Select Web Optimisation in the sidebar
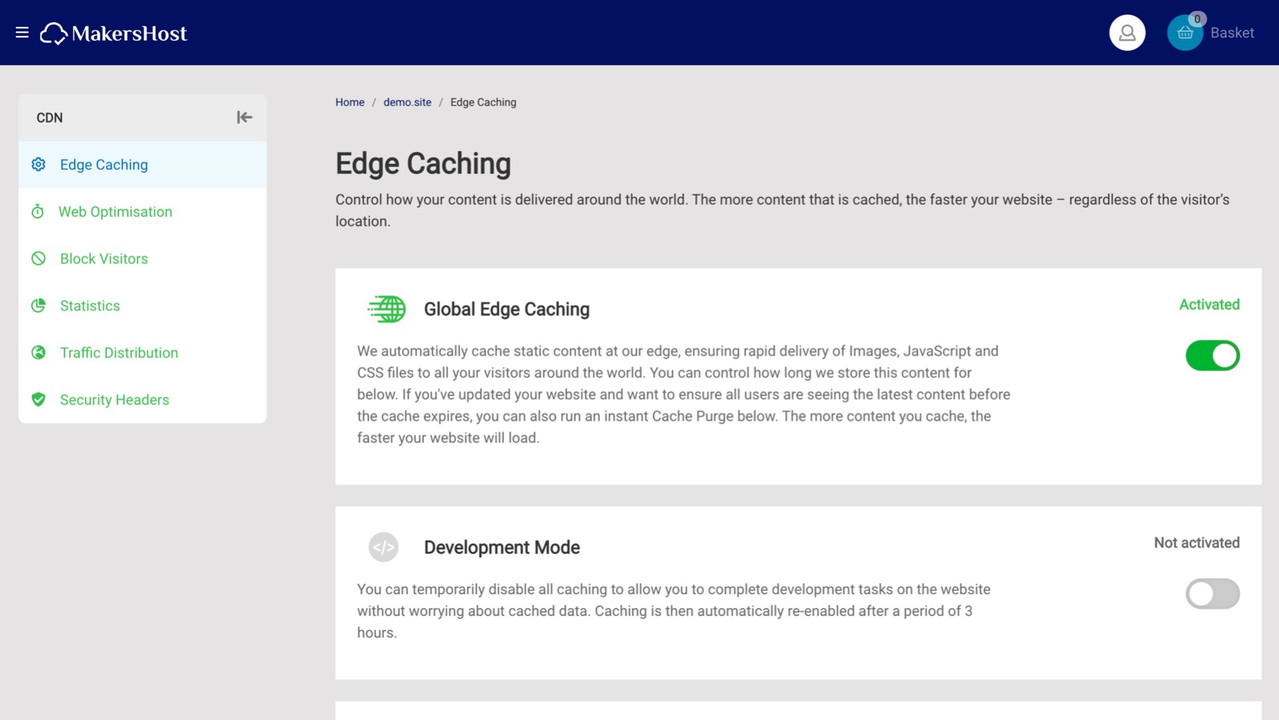This screenshot has height=720, width=1279. (115, 212)
